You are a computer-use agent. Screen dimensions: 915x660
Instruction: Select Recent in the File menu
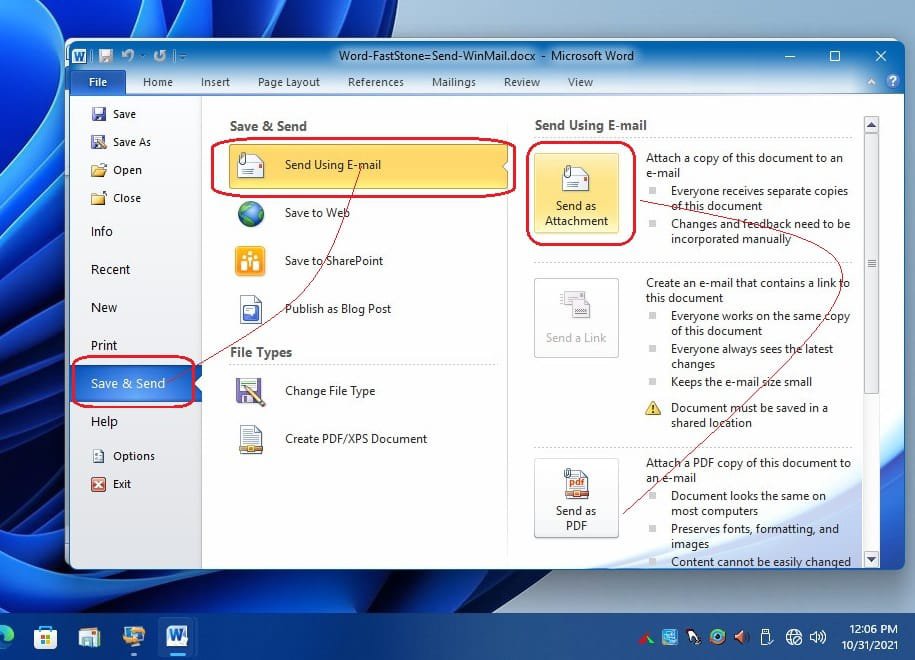(x=110, y=270)
